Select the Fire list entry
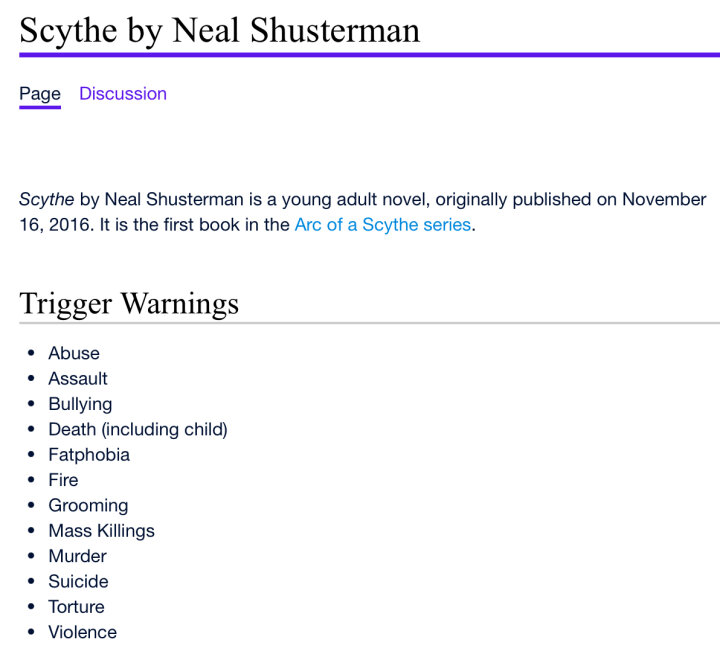This screenshot has height=666, width=720. pyautogui.click(x=63, y=480)
